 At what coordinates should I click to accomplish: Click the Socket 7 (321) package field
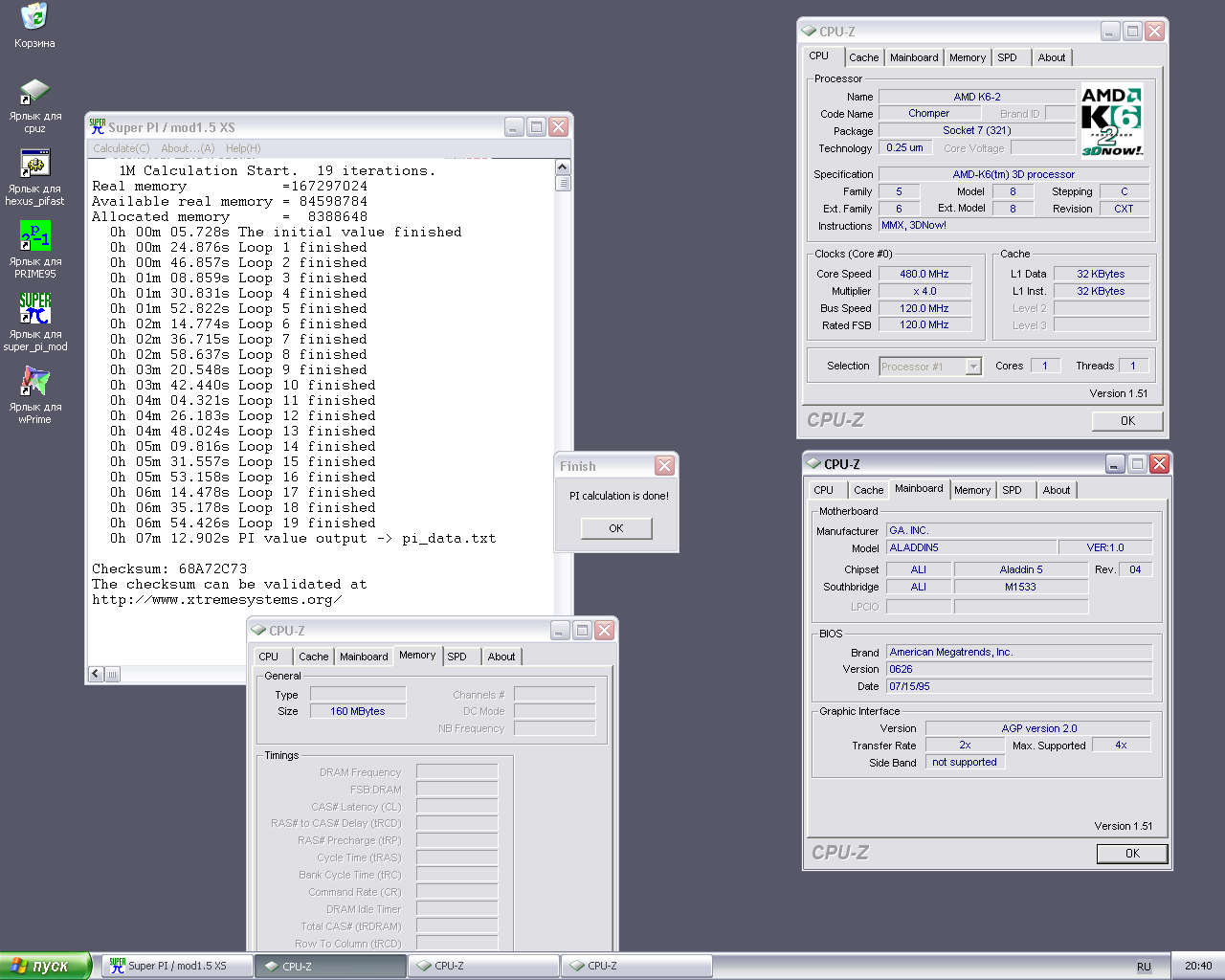coord(977,130)
